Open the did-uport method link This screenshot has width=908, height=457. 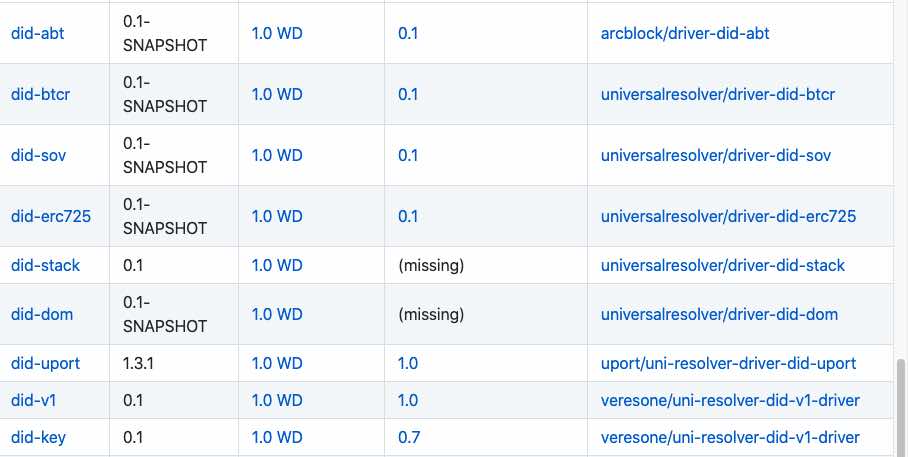(x=45, y=363)
